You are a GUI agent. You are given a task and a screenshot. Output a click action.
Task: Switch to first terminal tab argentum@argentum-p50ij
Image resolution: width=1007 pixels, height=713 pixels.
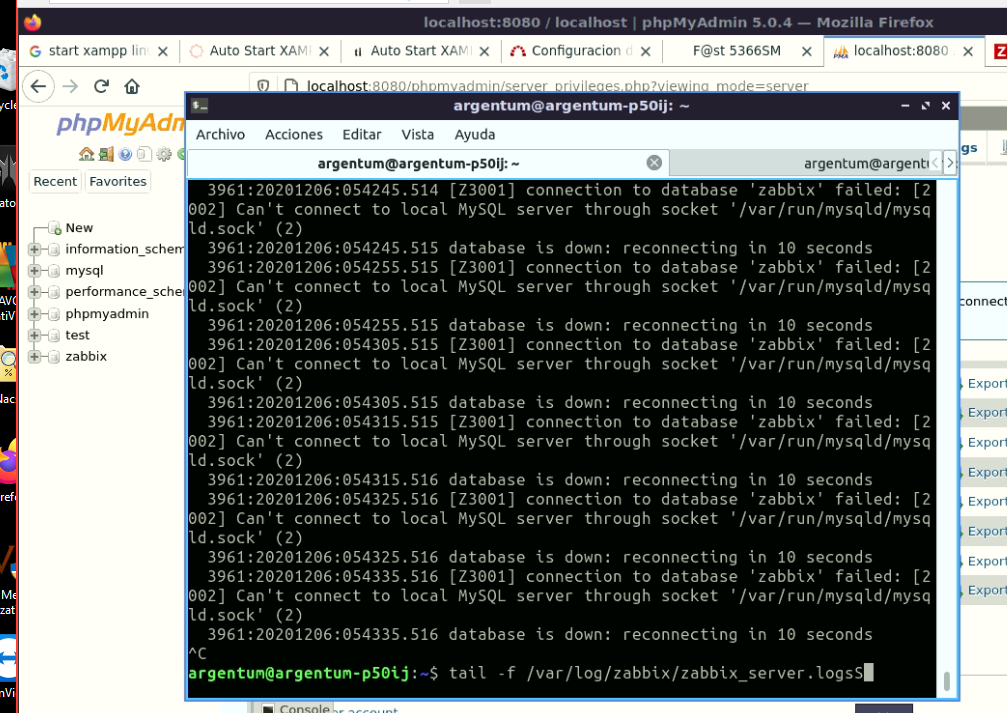click(419, 163)
